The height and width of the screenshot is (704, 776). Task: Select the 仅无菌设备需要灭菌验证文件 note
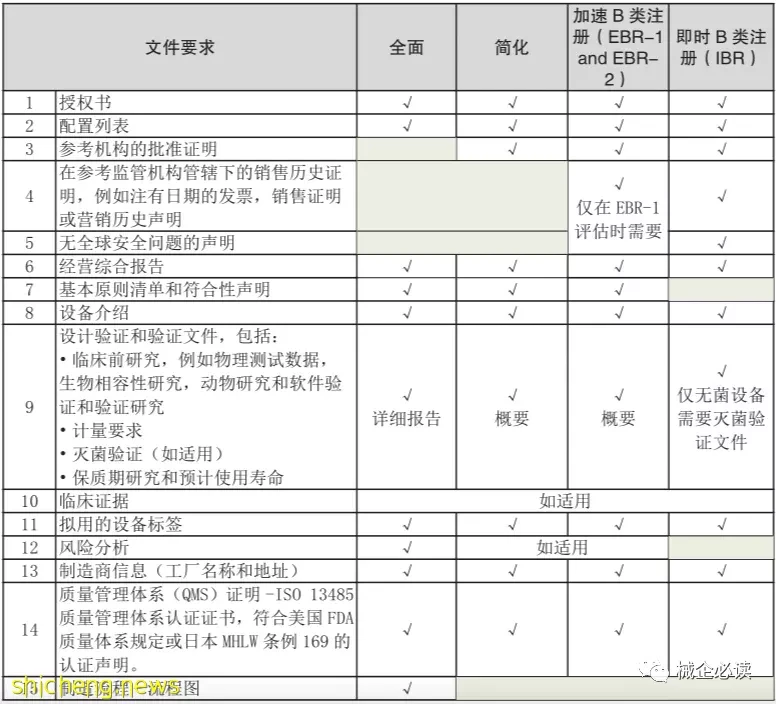point(721,419)
